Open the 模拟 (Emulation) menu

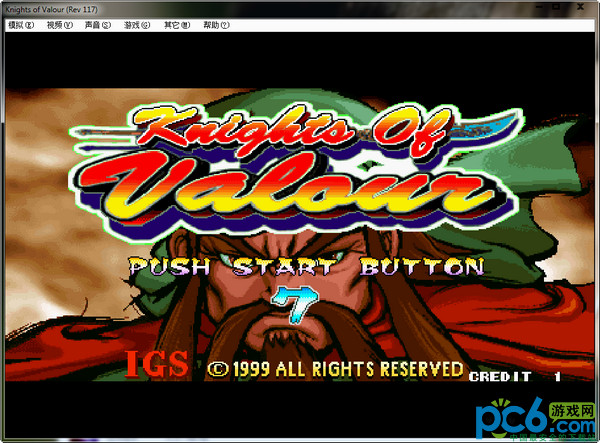[21, 25]
